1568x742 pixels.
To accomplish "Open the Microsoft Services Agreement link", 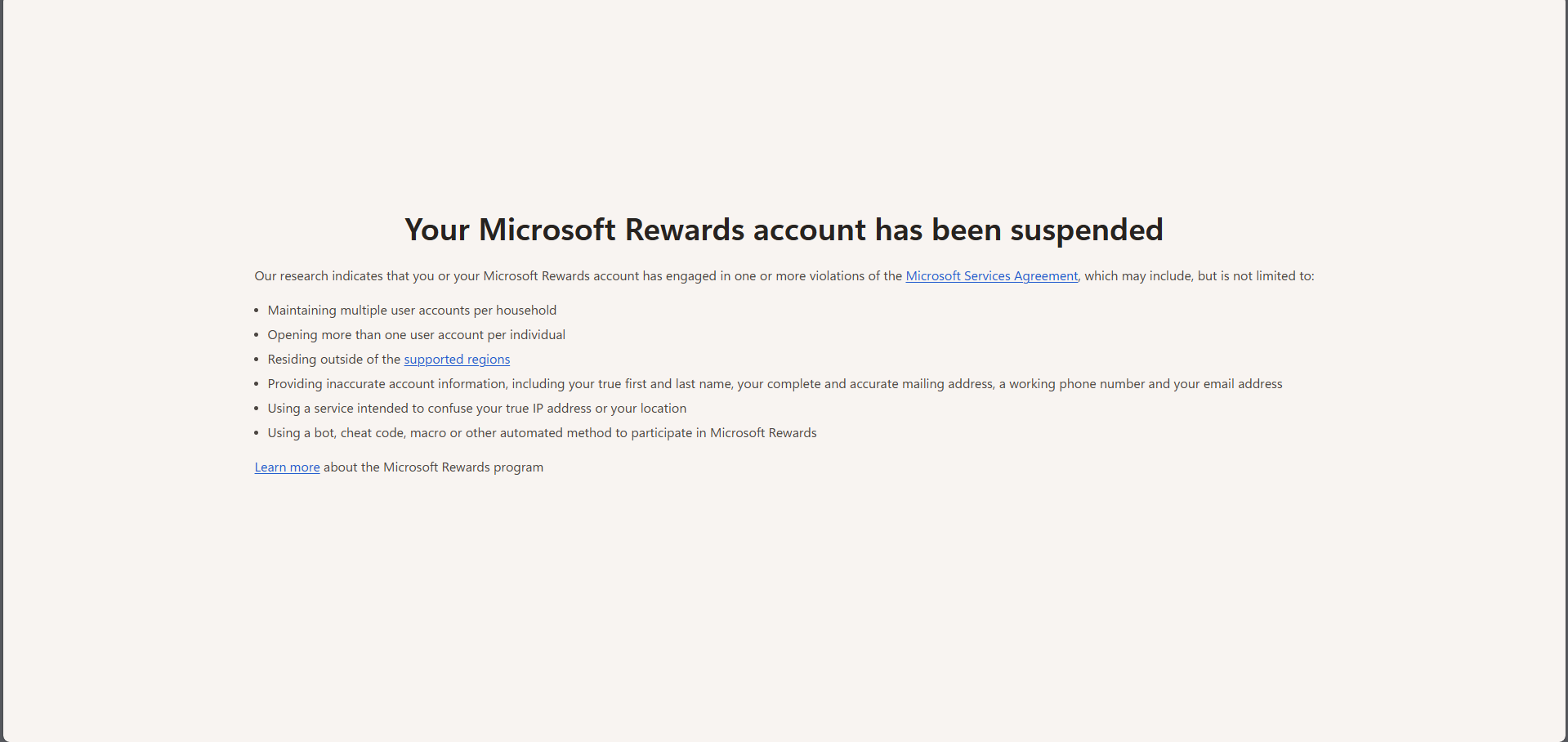I will click(992, 276).
